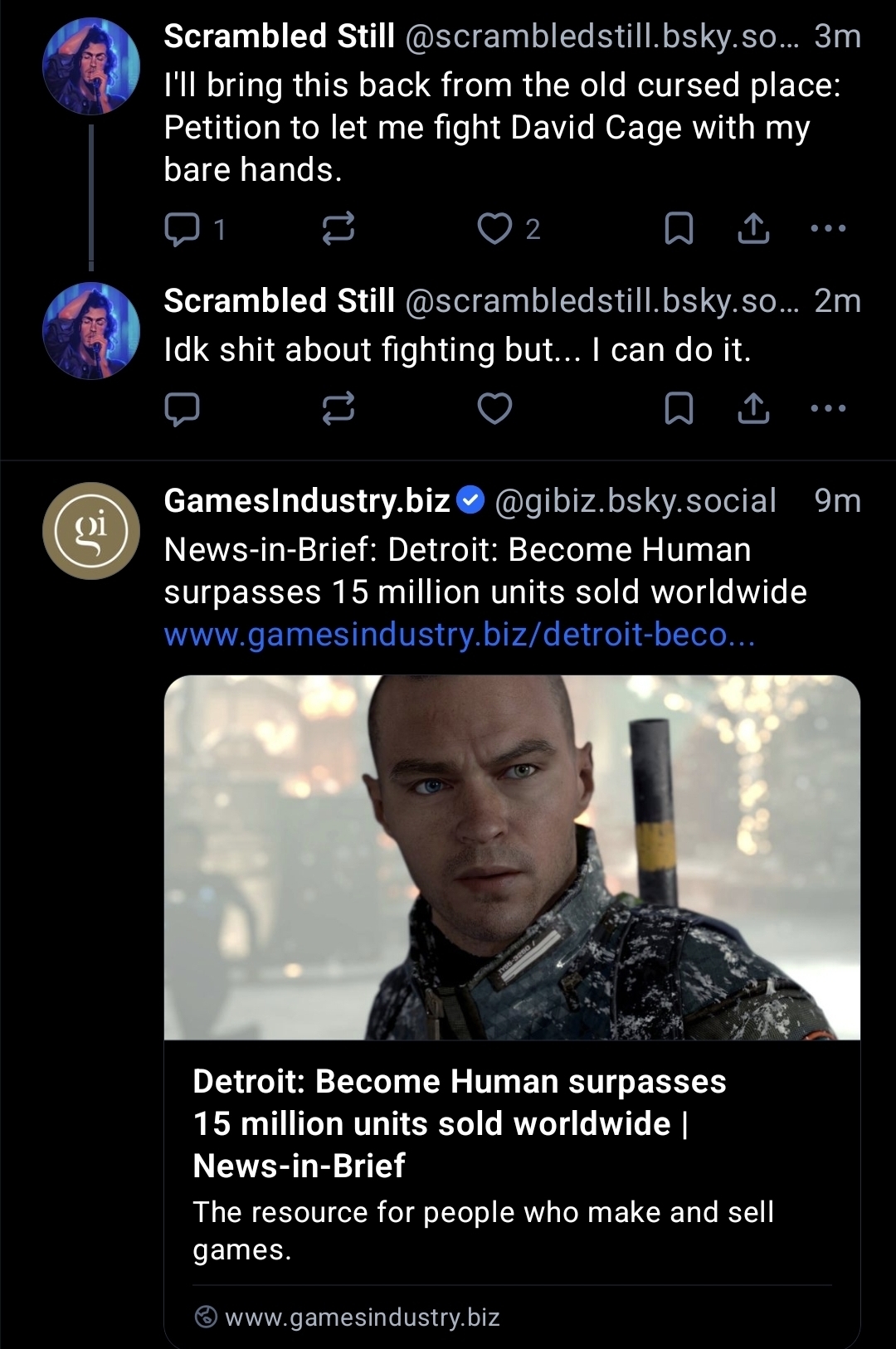Share the "Idk shit about fighting" post
This screenshot has height=1349, width=896.
(x=753, y=408)
